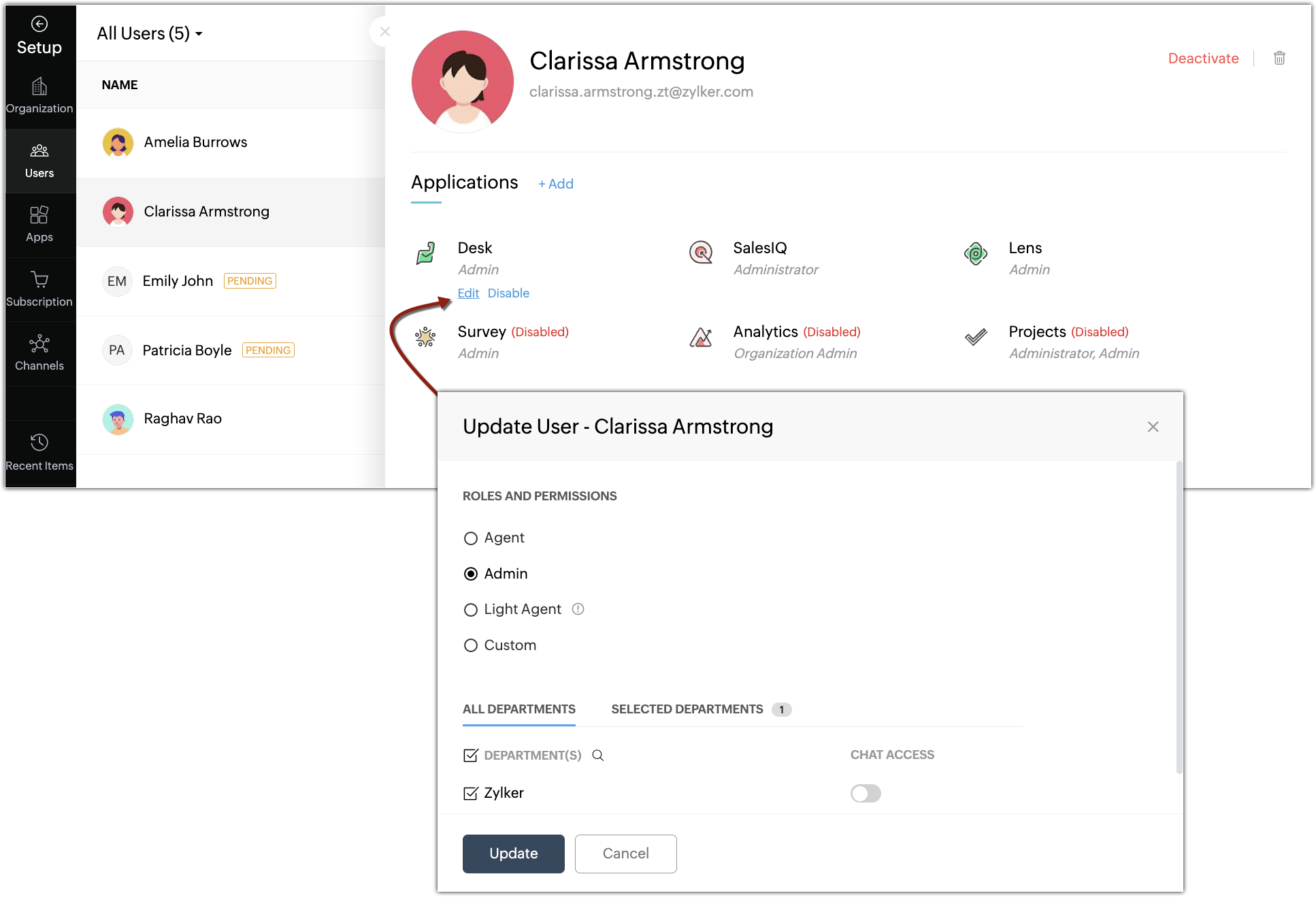Viewport: 1316px width, 904px height.
Task: Select the Custom role radio button
Action: [x=471, y=645]
